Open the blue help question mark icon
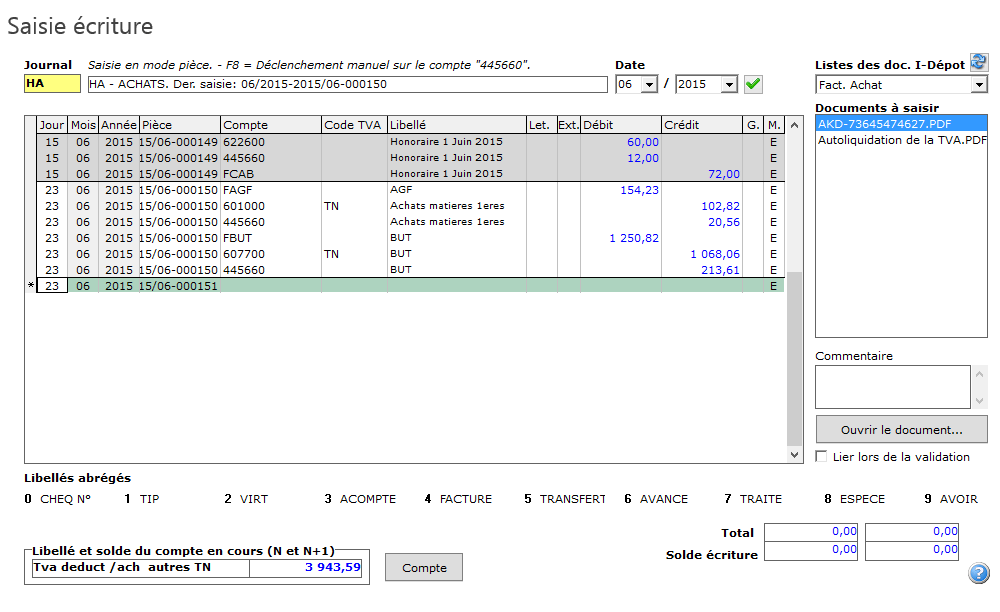Image resolution: width=1000 pixels, height=612 pixels. pos(978,574)
